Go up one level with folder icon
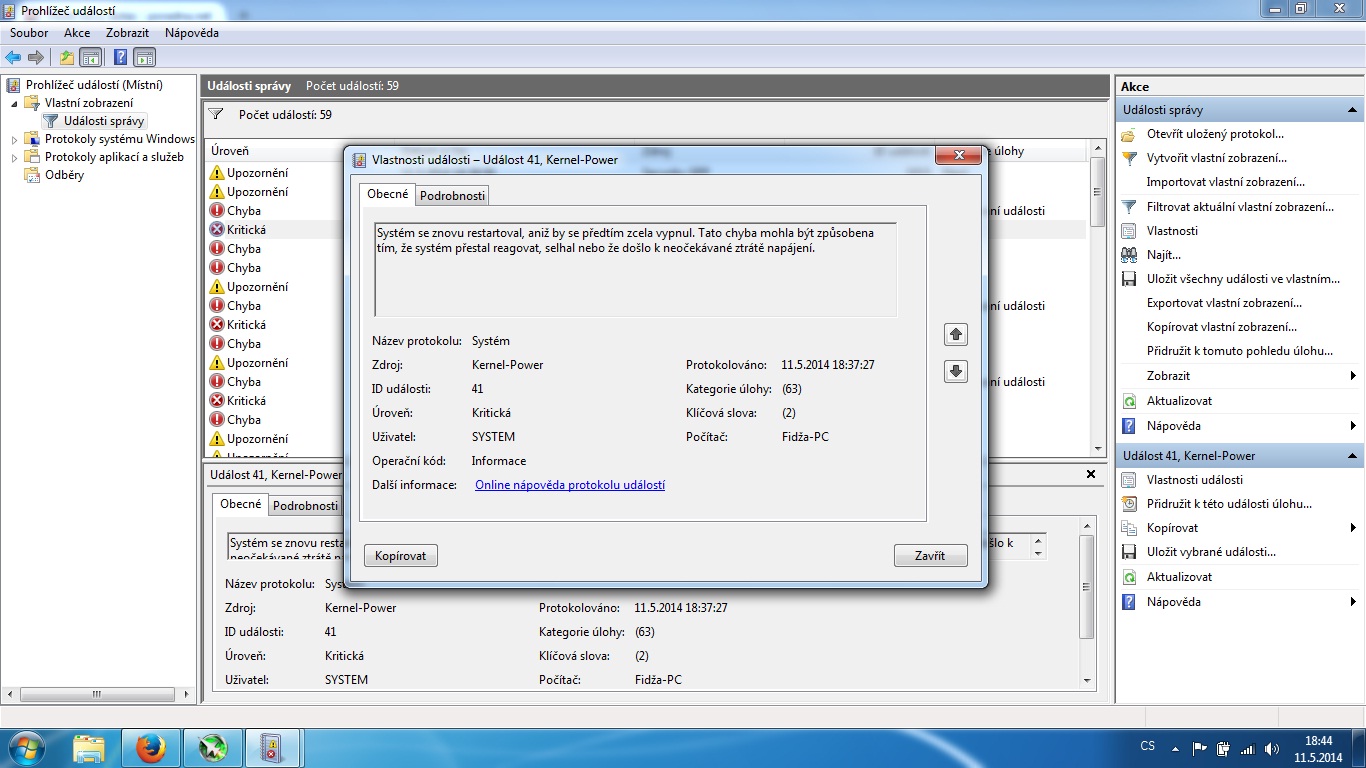The image size is (1366, 768). (67, 57)
